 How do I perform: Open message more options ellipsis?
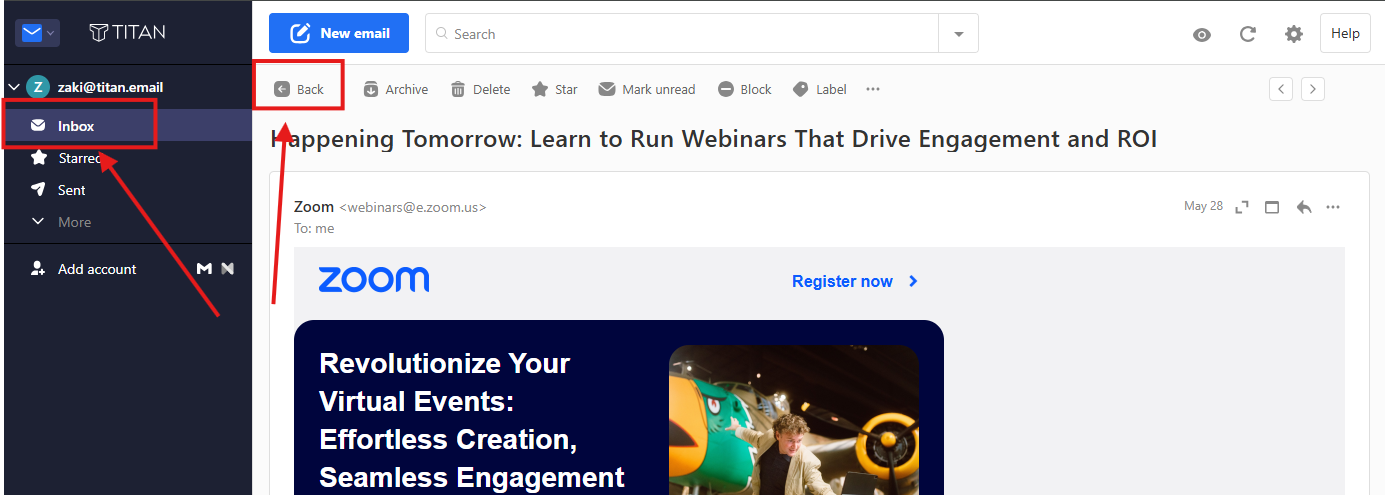click(1332, 207)
